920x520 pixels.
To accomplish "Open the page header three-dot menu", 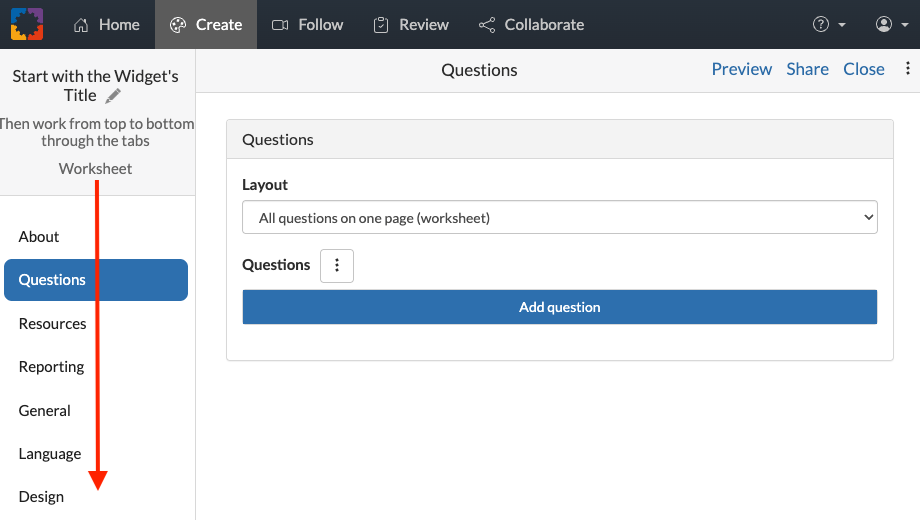I will click(907, 69).
